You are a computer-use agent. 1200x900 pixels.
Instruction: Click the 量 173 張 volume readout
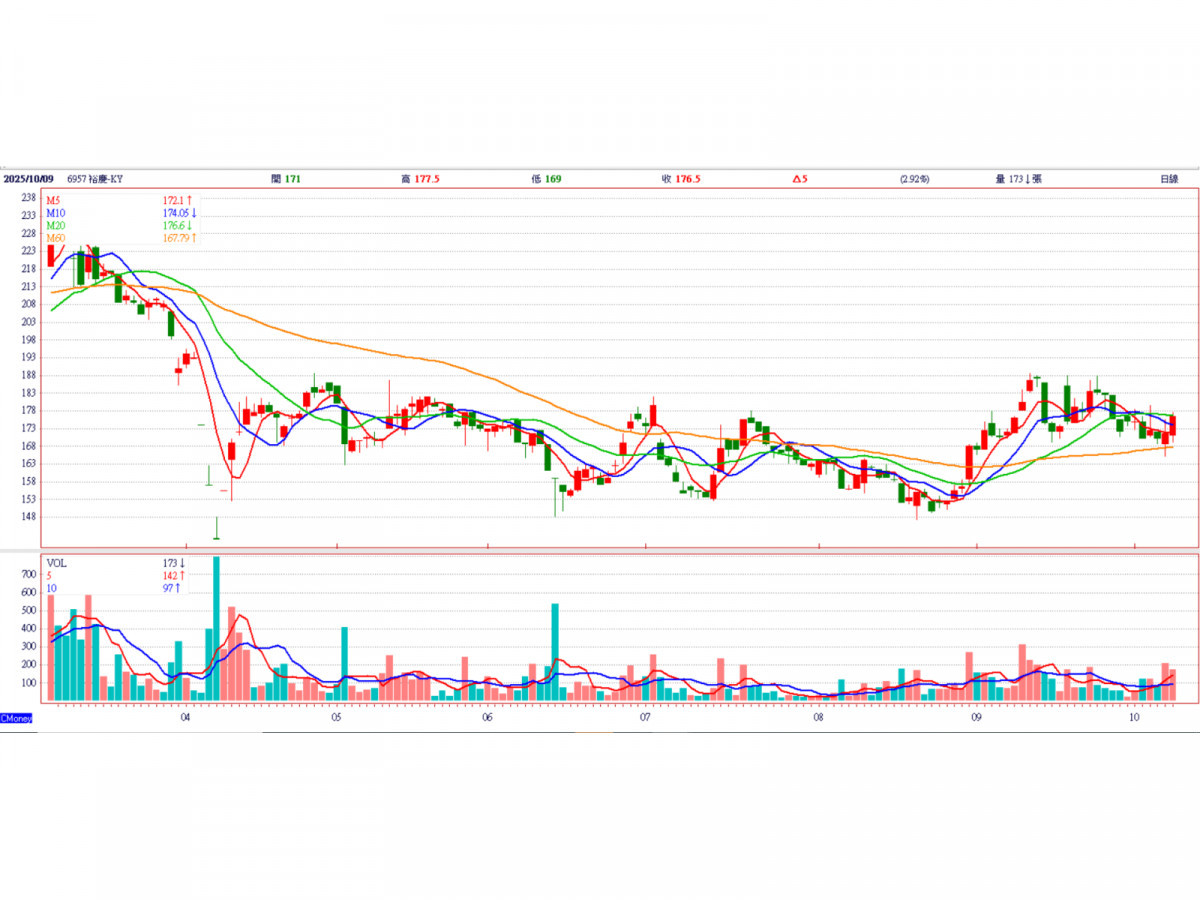pos(1019,179)
